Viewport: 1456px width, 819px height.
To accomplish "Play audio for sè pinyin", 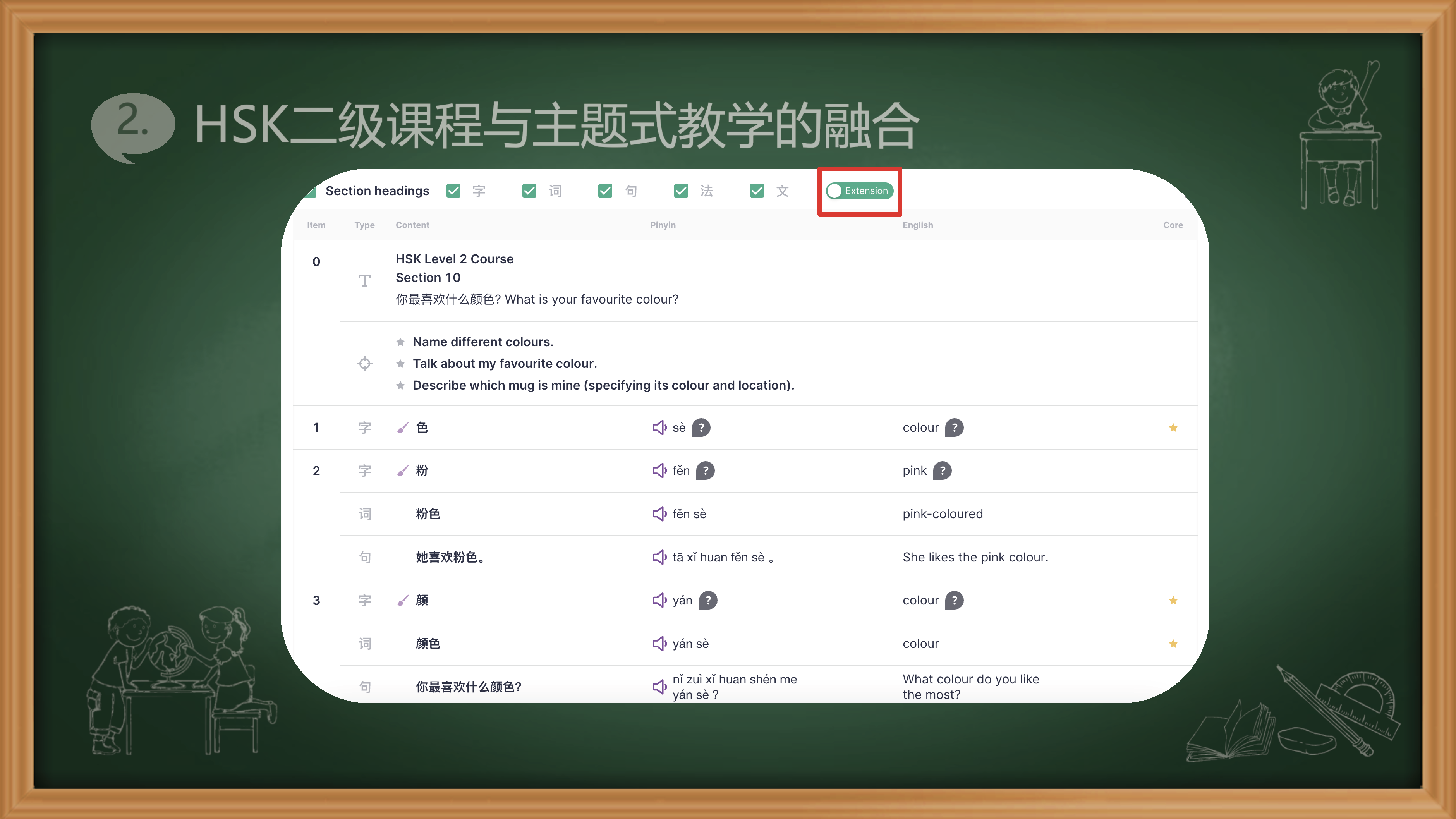I will pos(659,427).
